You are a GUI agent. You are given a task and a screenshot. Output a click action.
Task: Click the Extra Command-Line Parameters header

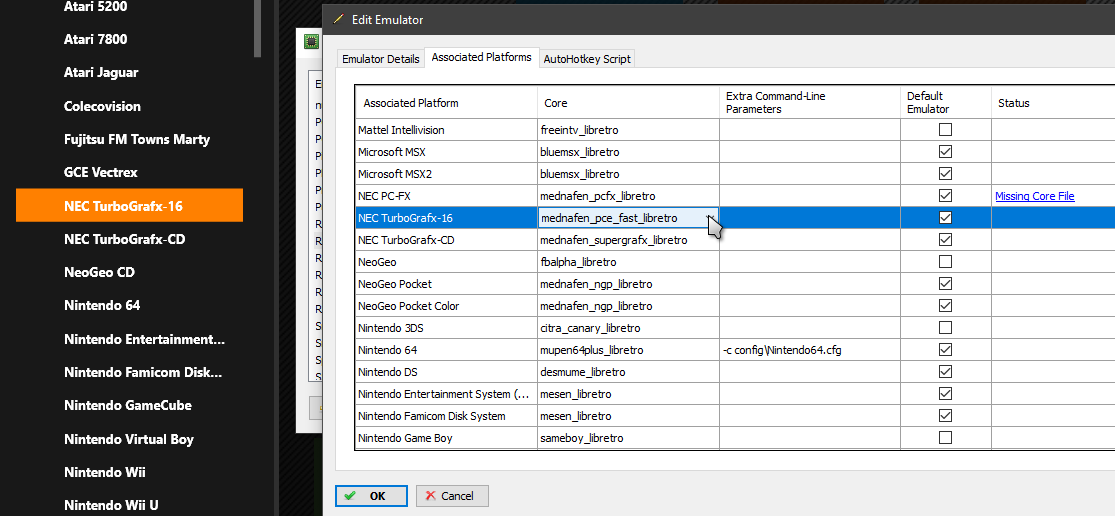[810, 103]
